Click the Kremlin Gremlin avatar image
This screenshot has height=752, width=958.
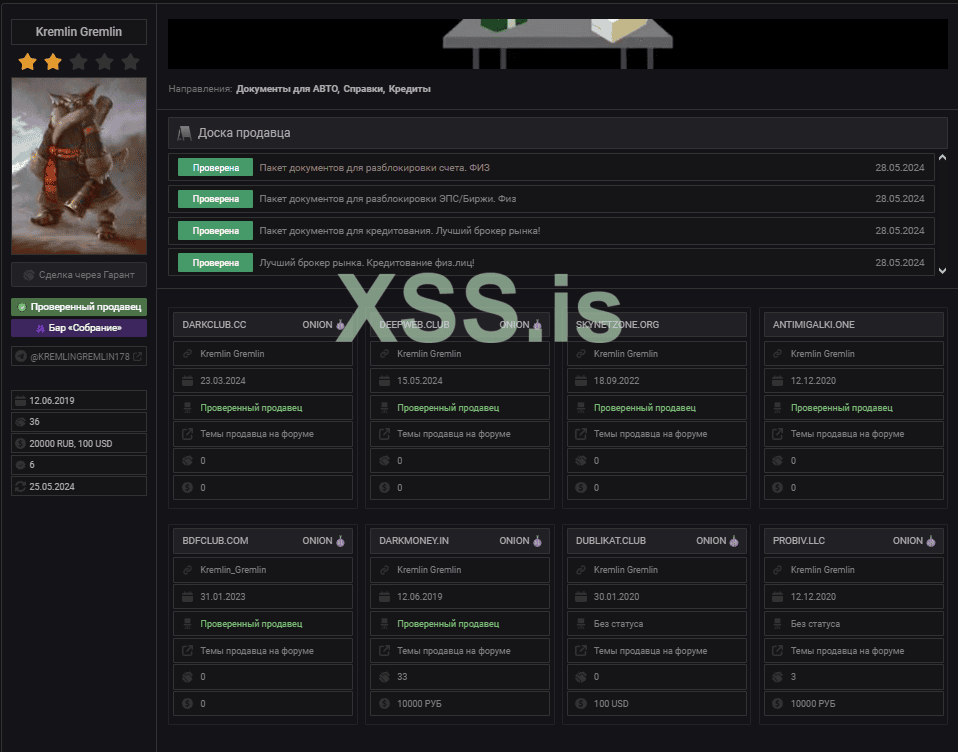(79, 166)
